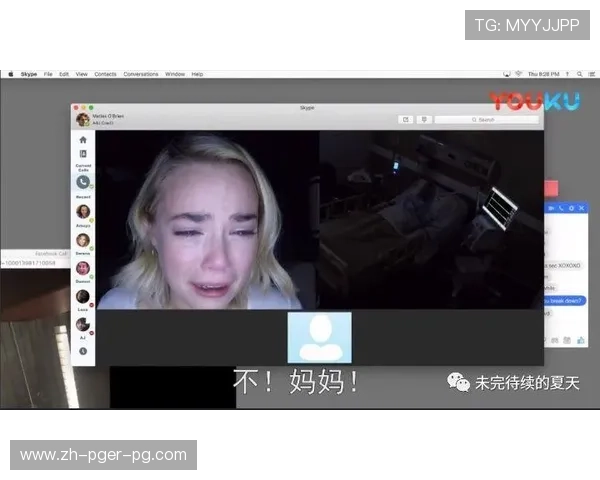Close the Facebook chat window

click(582, 208)
